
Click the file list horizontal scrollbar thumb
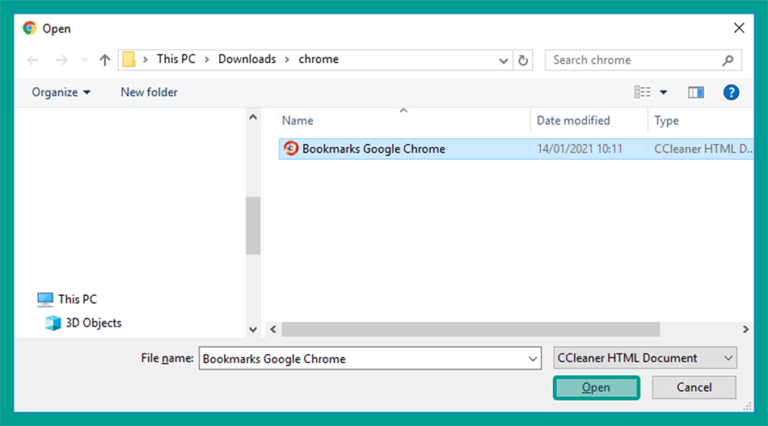pyautogui.click(x=471, y=330)
